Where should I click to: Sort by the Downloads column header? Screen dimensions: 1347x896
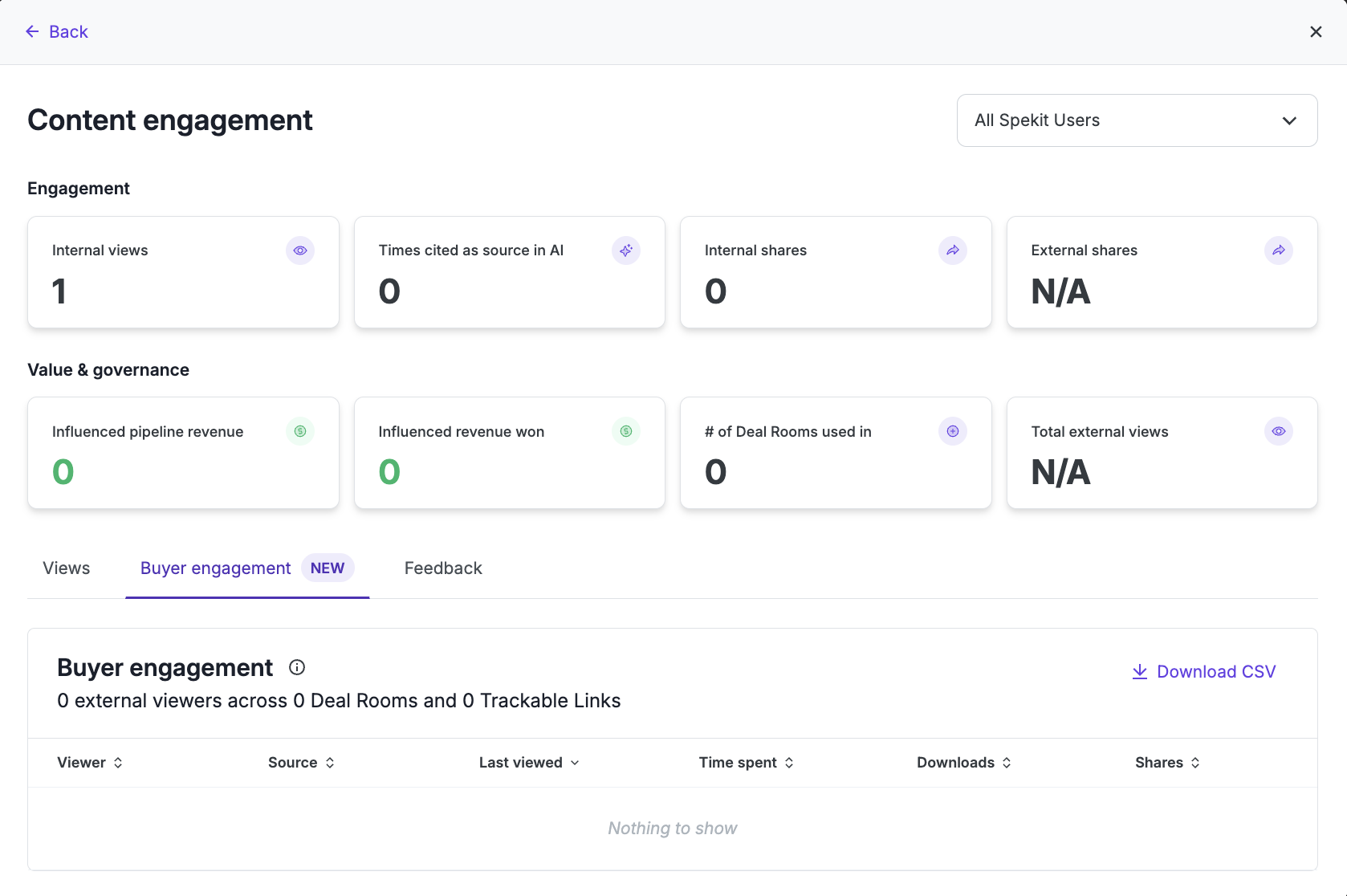click(x=964, y=763)
